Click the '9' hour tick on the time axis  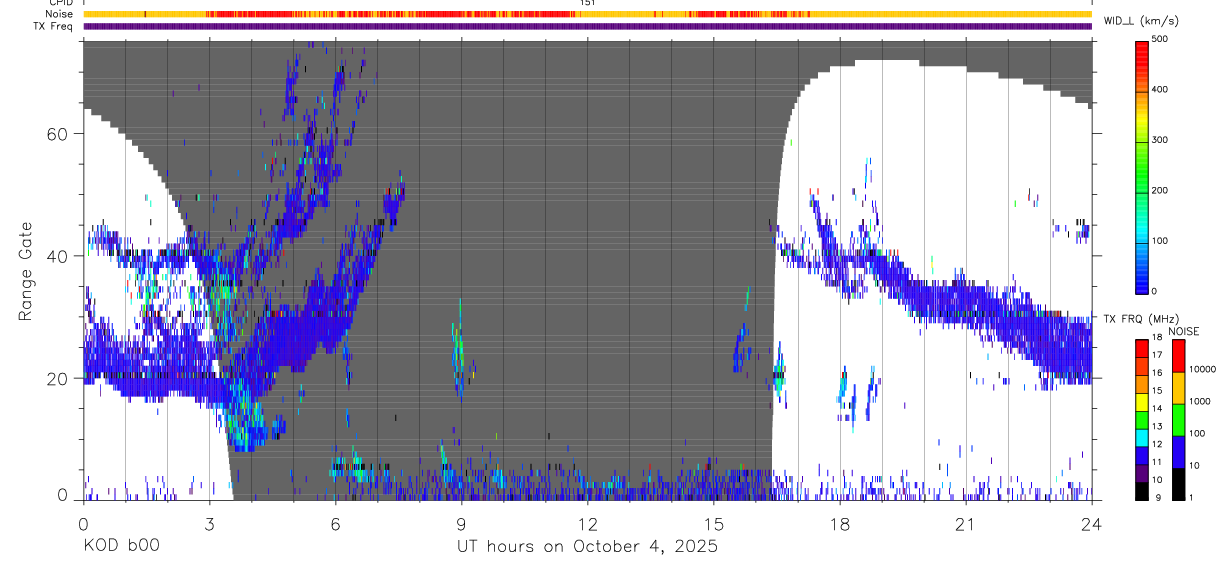(x=461, y=524)
